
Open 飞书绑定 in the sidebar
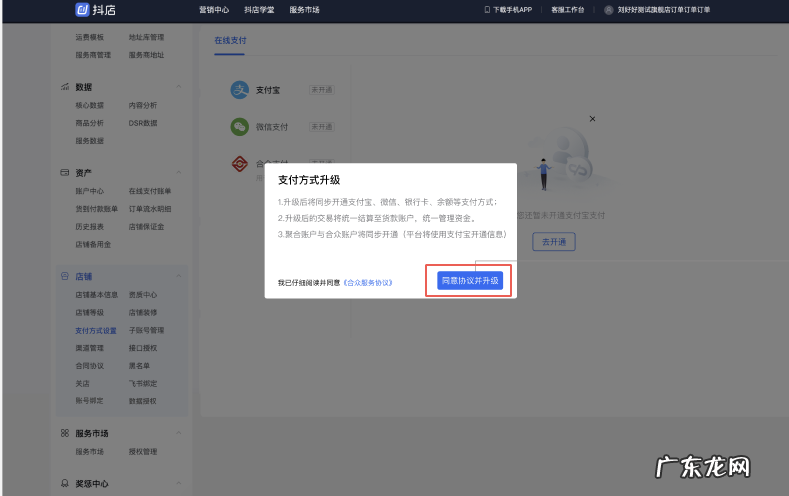(143, 383)
